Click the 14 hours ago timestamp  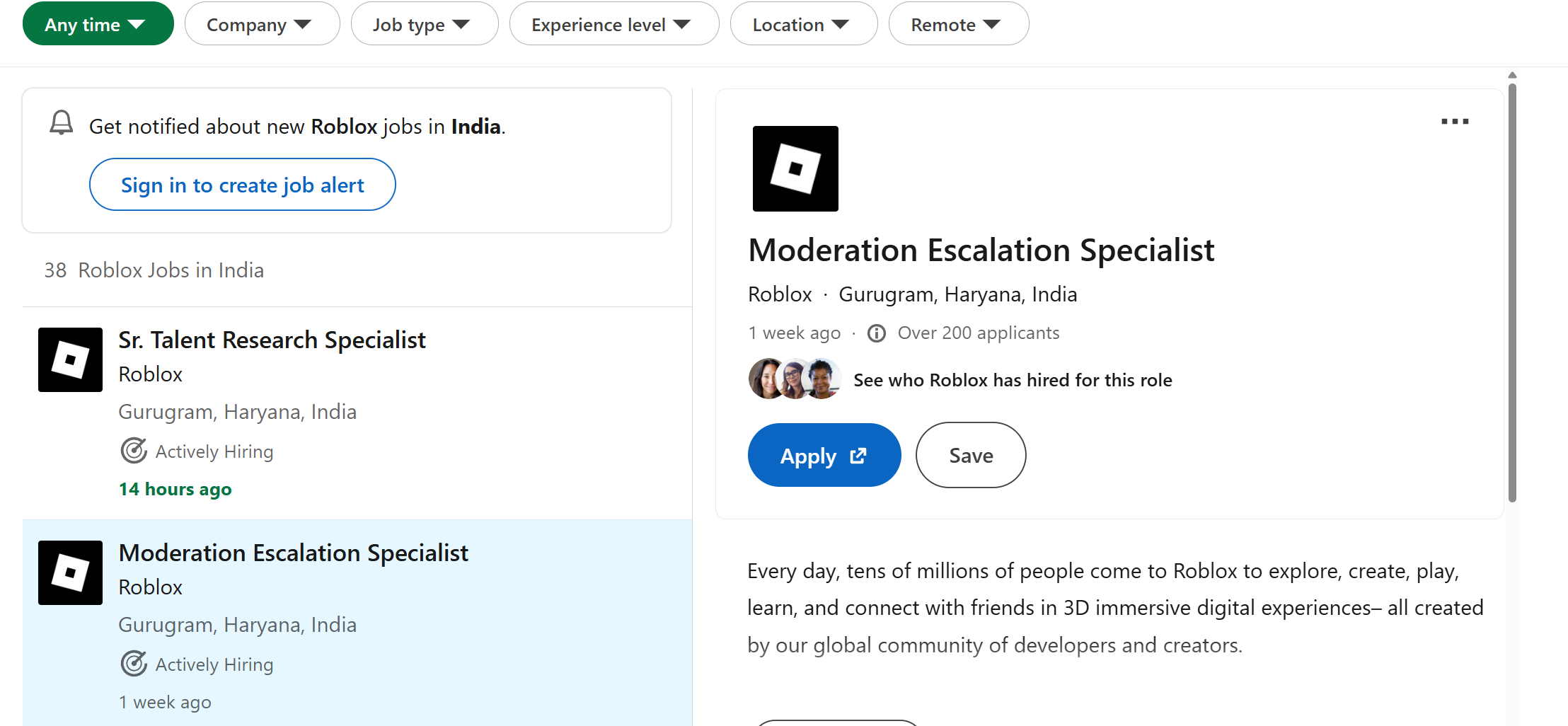pyautogui.click(x=175, y=489)
